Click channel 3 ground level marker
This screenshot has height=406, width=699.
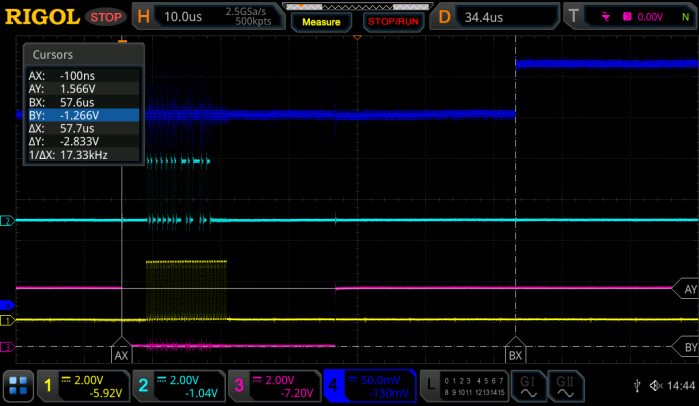point(7,347)
